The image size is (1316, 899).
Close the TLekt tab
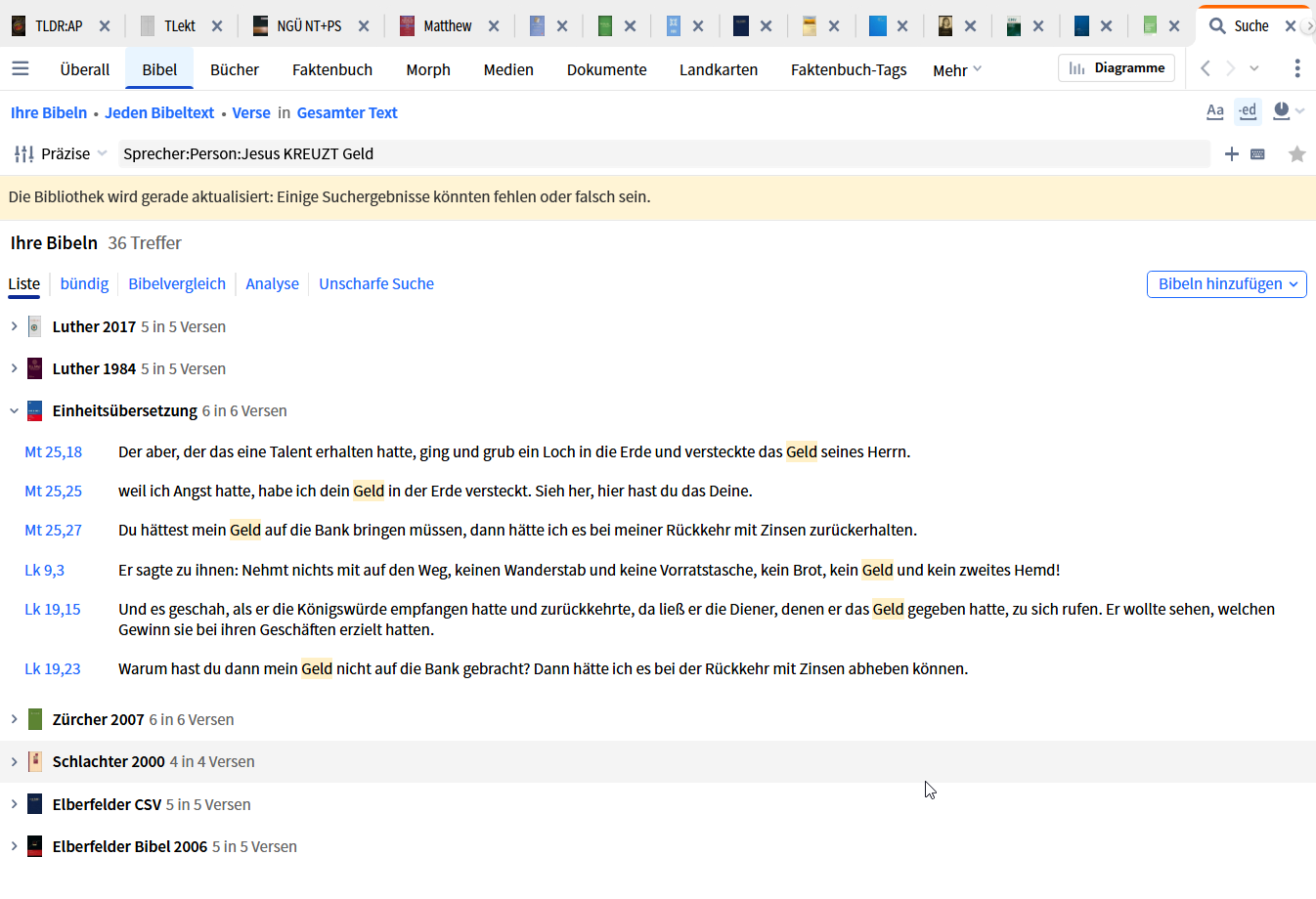(217, 26)
